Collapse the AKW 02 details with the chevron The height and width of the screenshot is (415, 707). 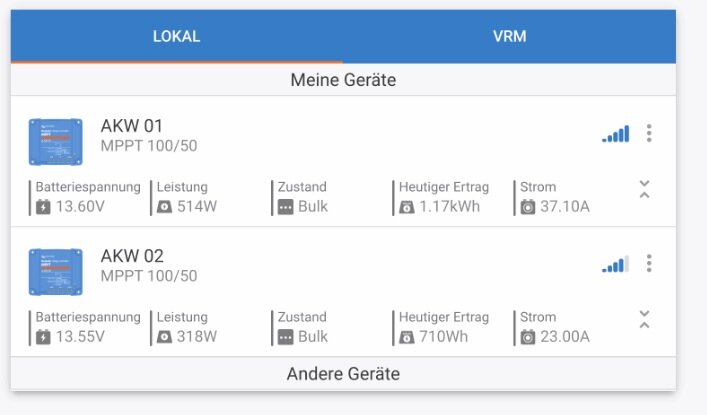coord(645,319)
